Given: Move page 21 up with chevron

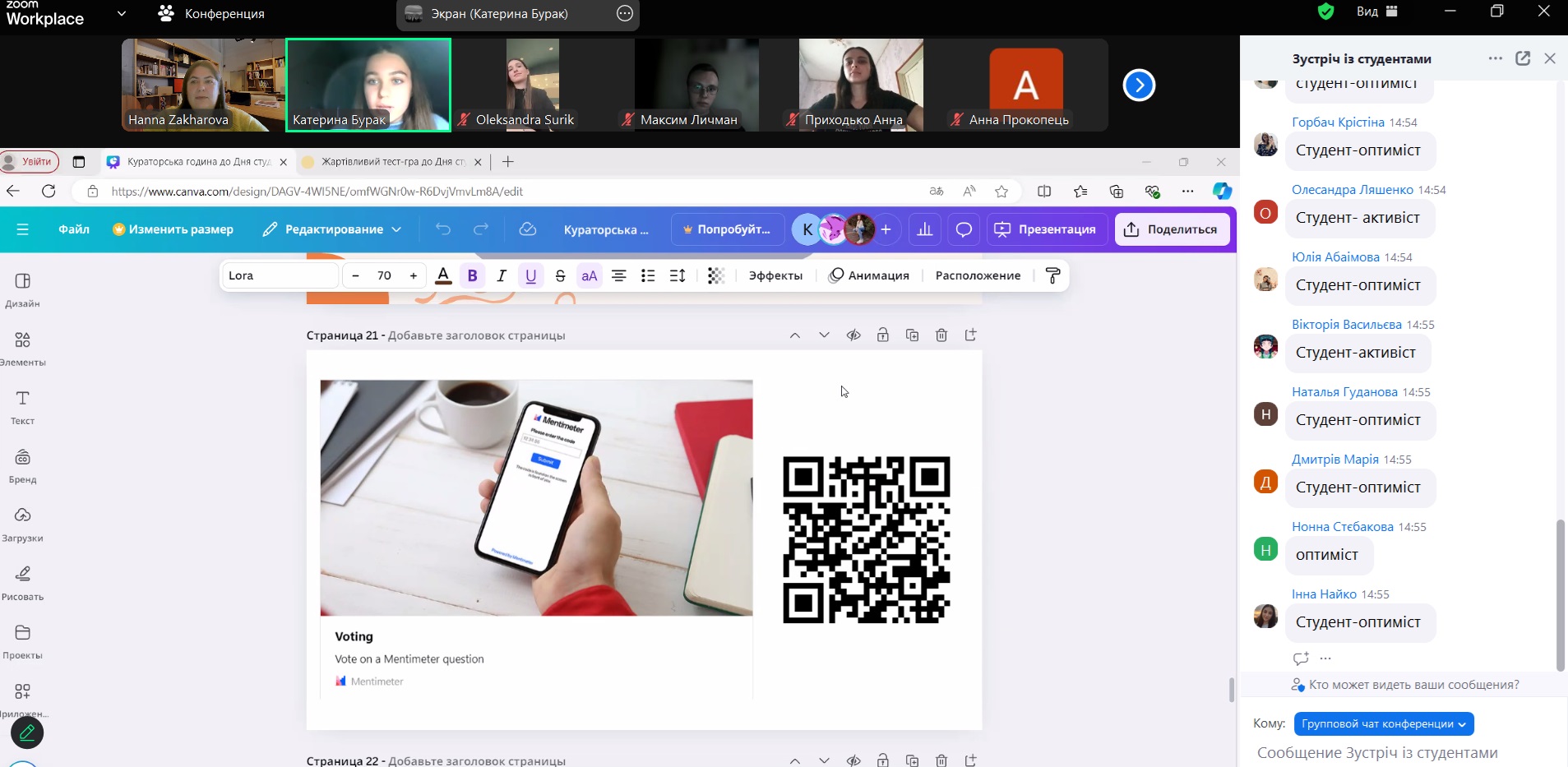Looking at the screenshot, I should pyautogui.click(x=795, y=335).
